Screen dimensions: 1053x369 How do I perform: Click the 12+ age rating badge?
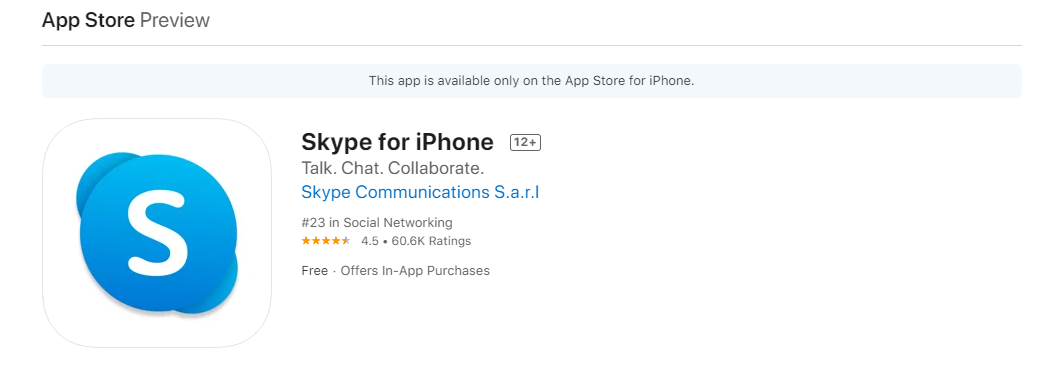coord(525,142)
